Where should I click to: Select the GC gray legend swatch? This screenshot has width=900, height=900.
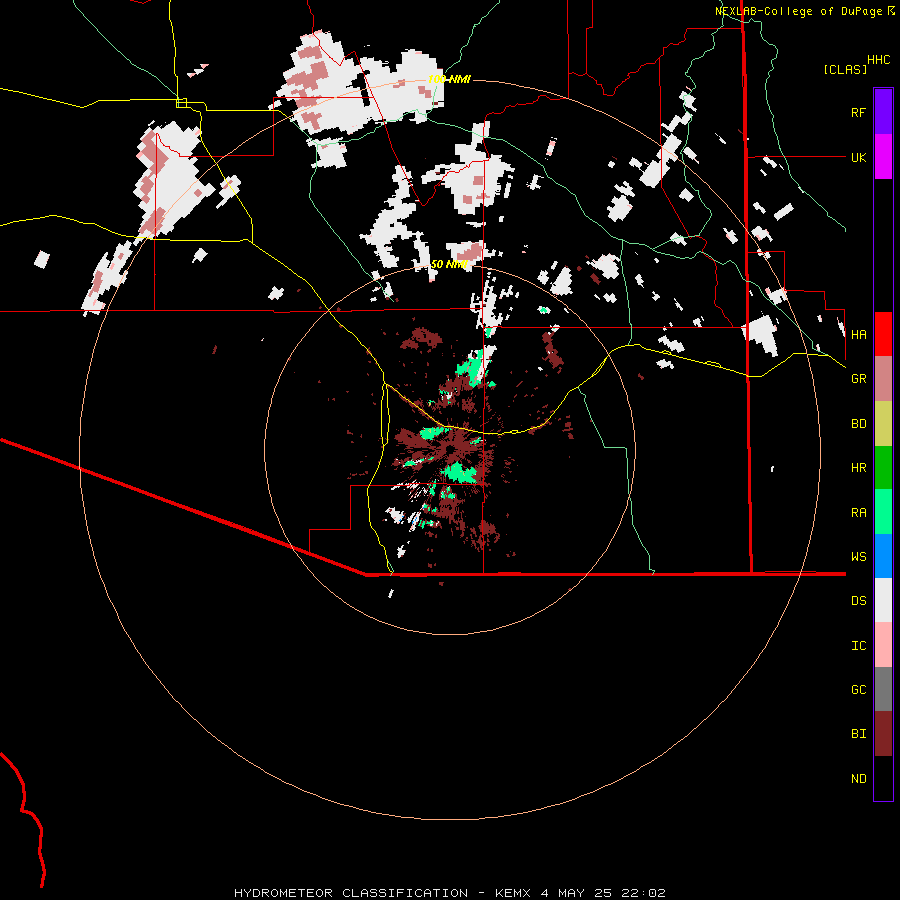(x=883, y=689)
